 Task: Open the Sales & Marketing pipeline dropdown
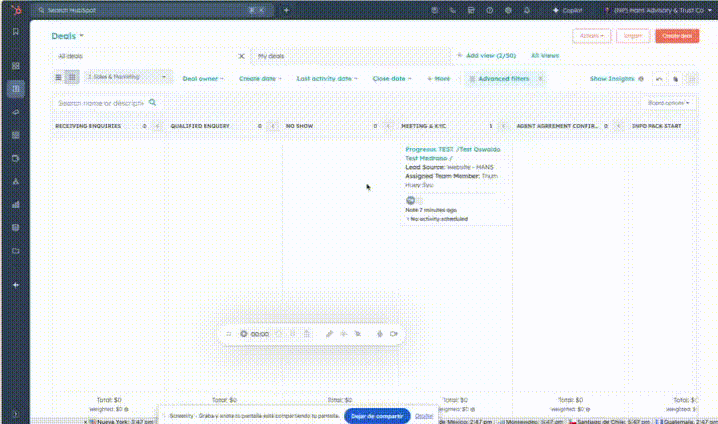pos(127,77)
